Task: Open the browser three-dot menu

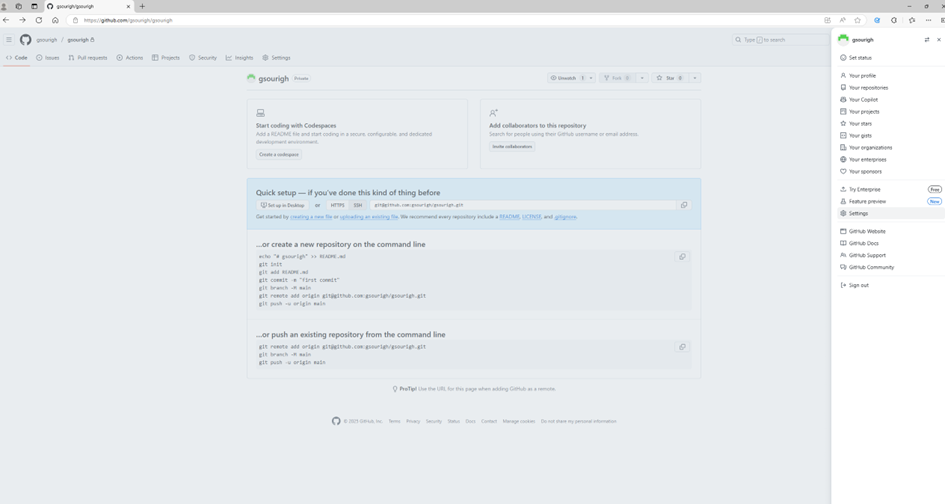Action: [x=928, y=20]
